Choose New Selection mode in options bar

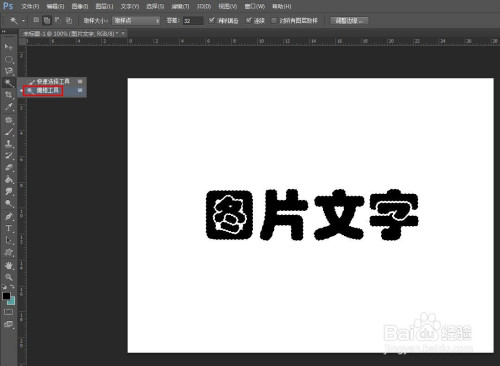[x=36, y=20]
